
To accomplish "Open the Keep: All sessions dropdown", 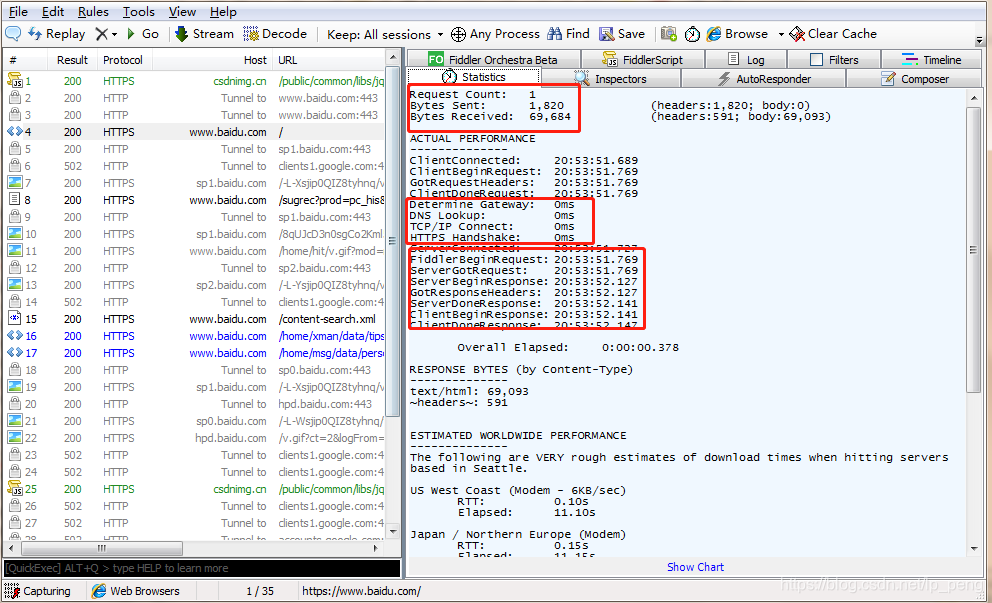I will click(x=385, y=34).
